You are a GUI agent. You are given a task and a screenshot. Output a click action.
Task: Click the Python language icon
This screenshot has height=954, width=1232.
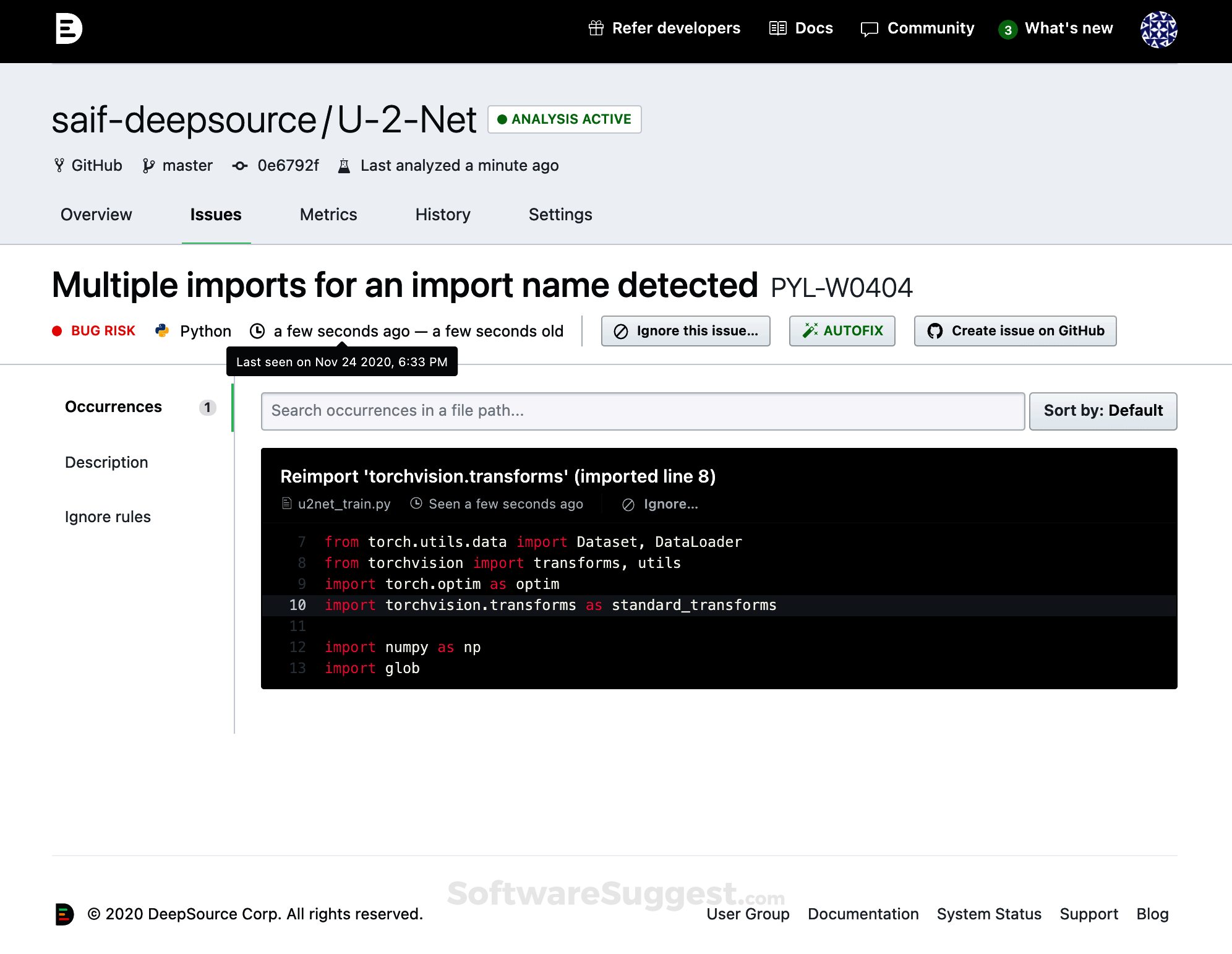click(x=161, y=330)
